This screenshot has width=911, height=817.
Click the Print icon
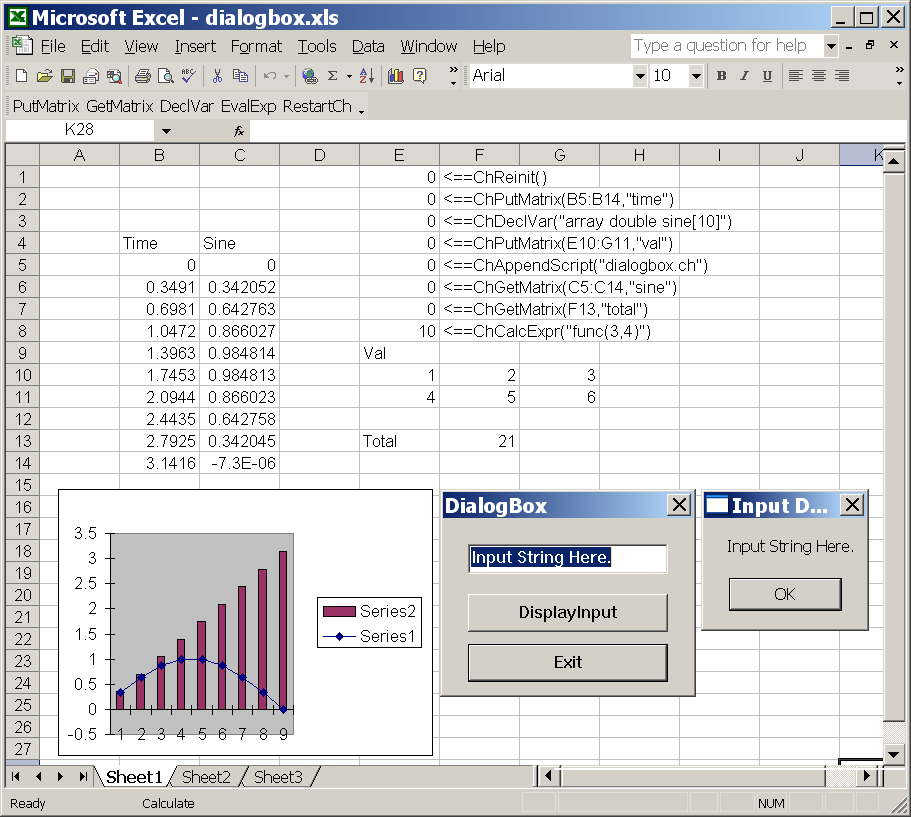pos(142,76)
